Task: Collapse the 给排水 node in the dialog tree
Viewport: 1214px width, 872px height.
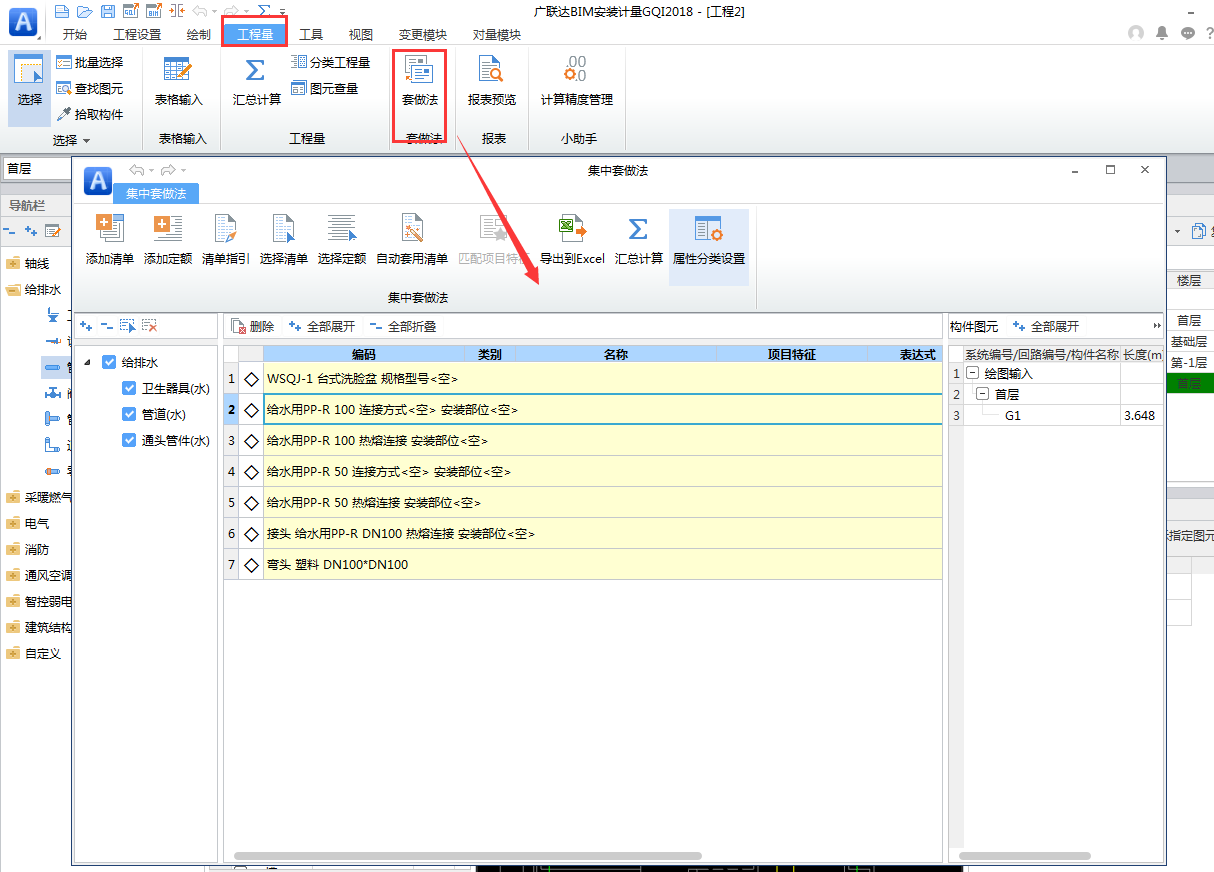Action: [x=87, y=362]
